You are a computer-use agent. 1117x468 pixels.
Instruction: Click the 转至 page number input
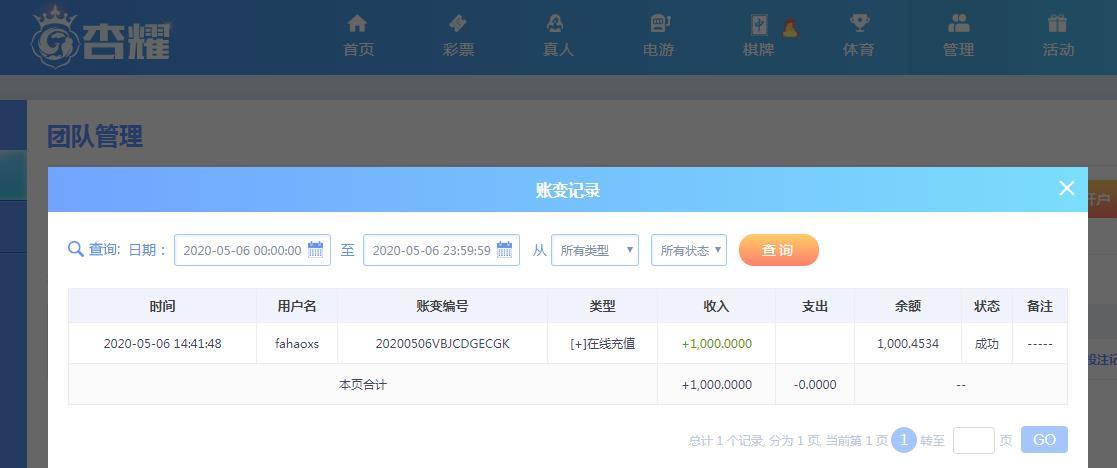point(974,440)
